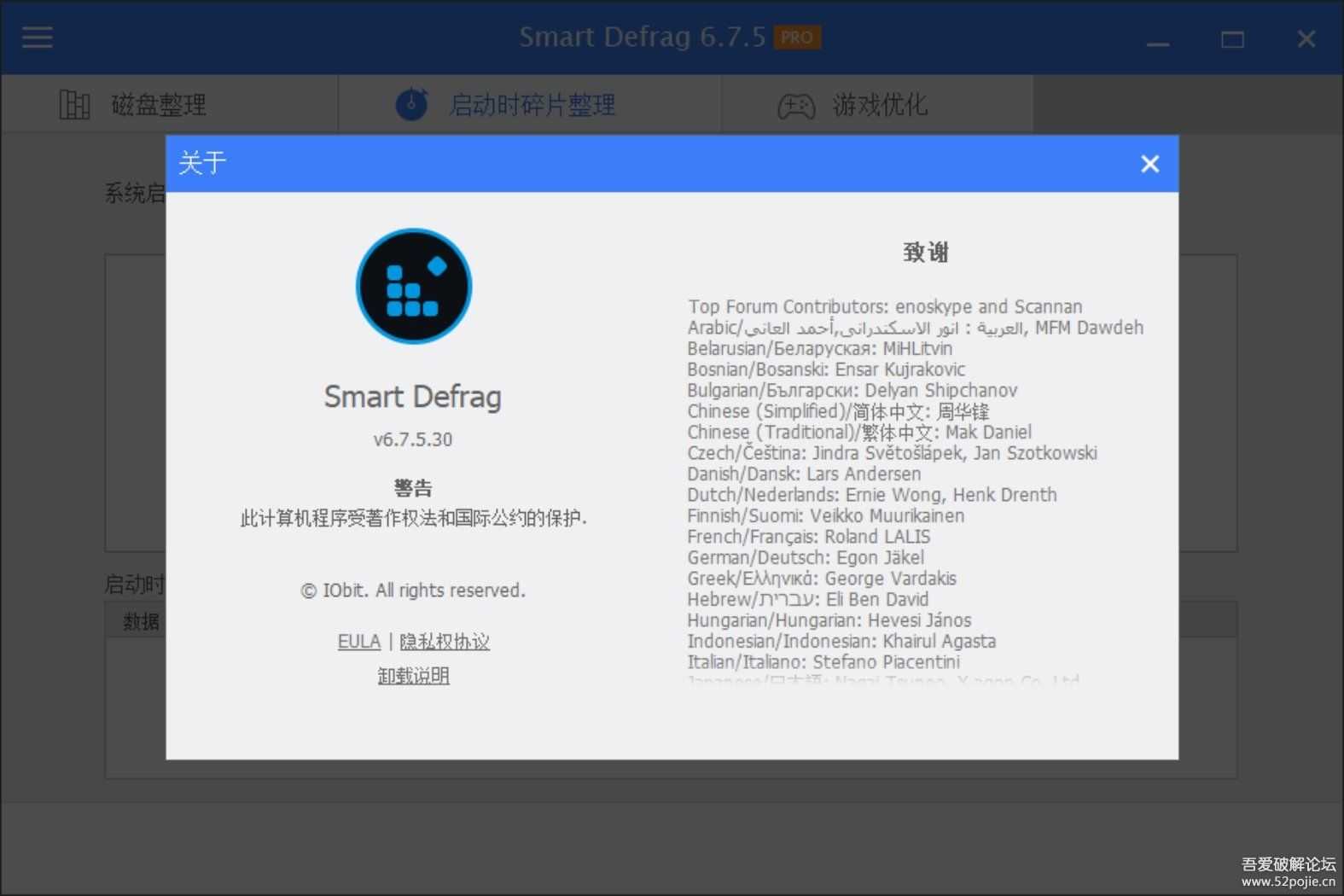Open the 隐私权协议 link
This screenshot has width=1344, height=896.
click(445, 642)
